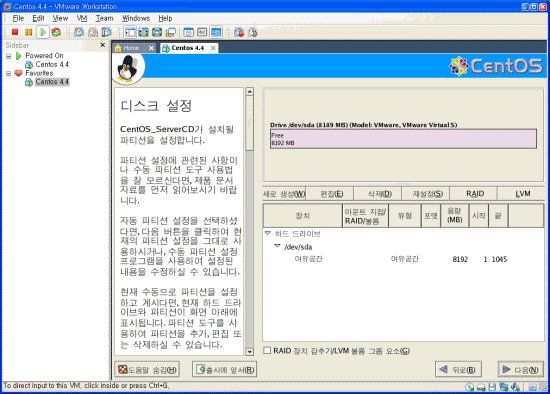Revert to snapshot using the toolbar icon
This screenshot has width=550, height=394.
coord(93,32)
